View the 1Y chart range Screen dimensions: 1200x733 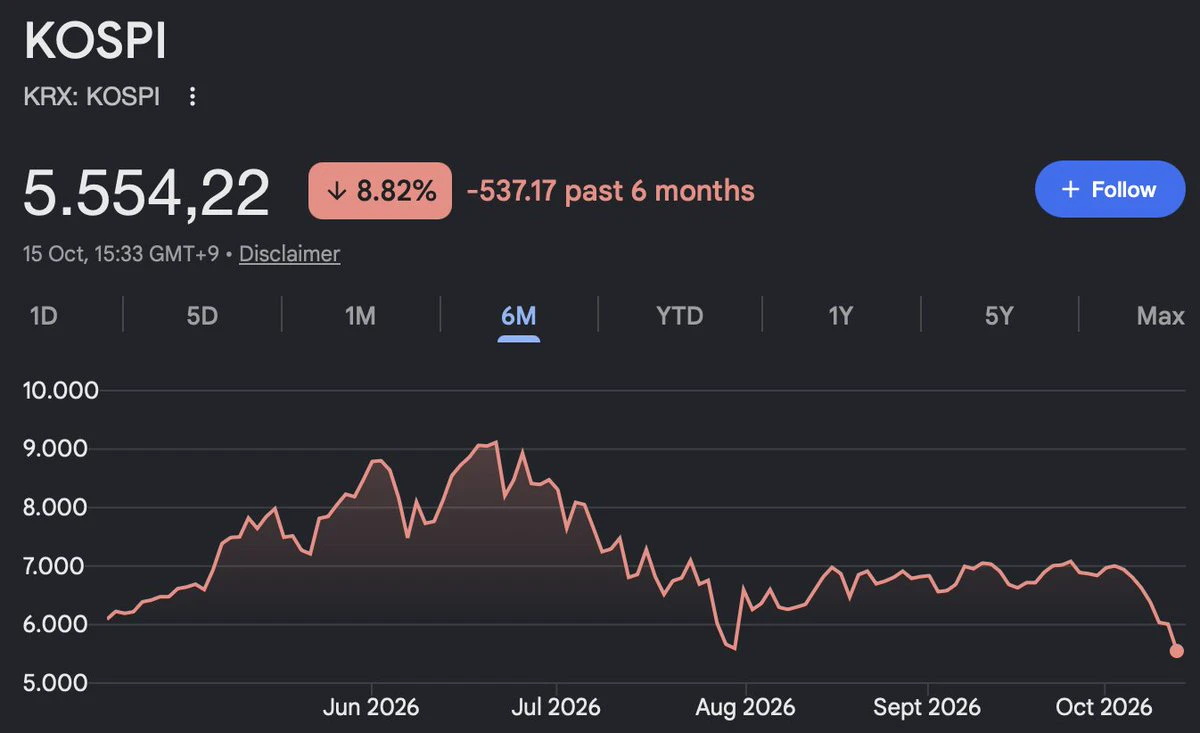pyautogui.click(x=840, y=316)
